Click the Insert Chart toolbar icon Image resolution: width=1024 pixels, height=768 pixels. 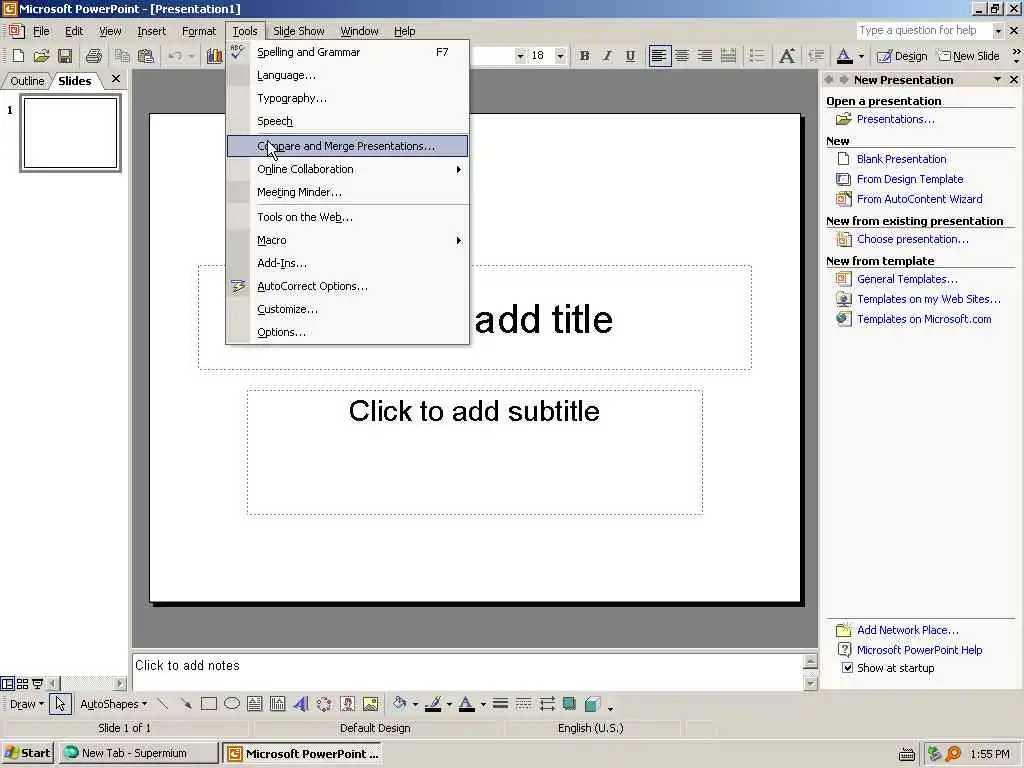[x=214, y=56]
